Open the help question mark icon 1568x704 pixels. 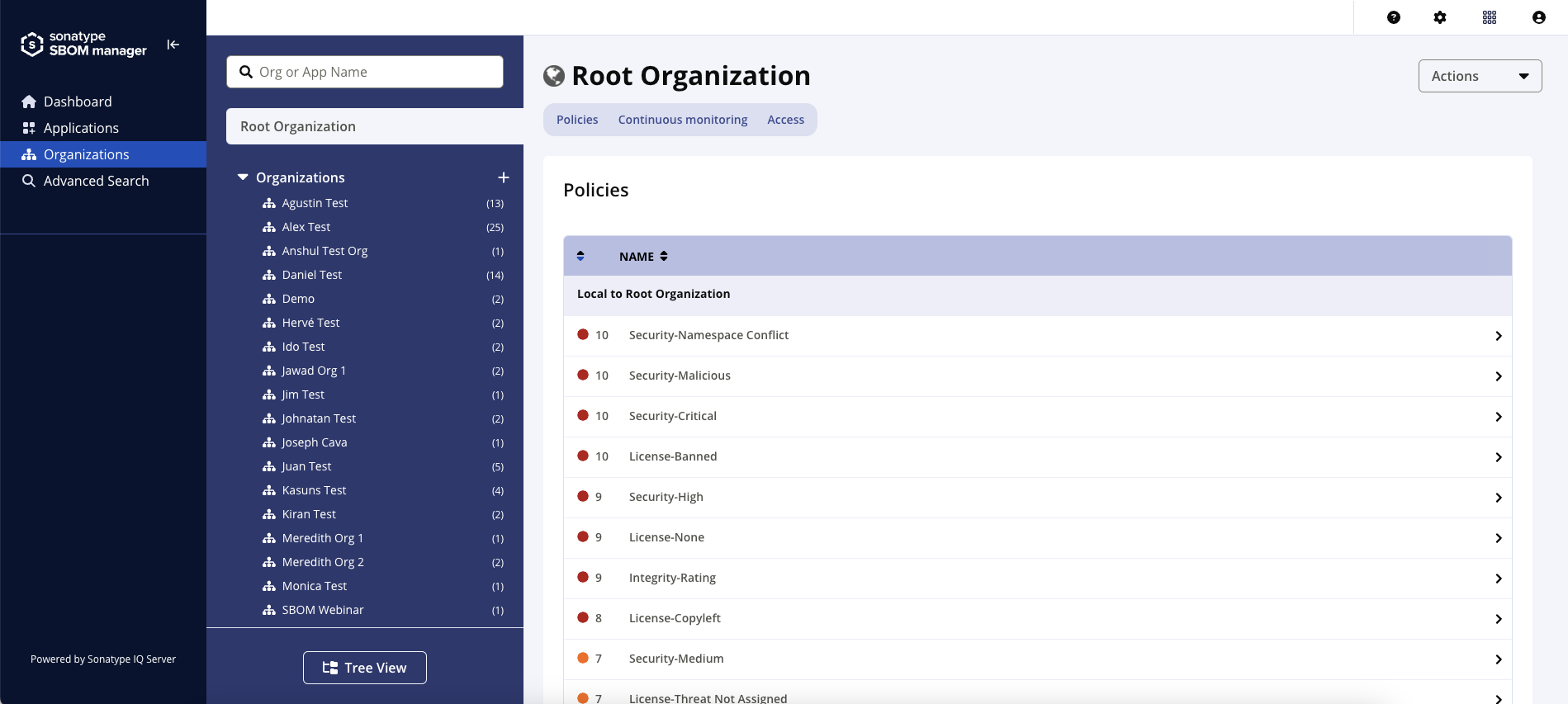point(1394,17)
